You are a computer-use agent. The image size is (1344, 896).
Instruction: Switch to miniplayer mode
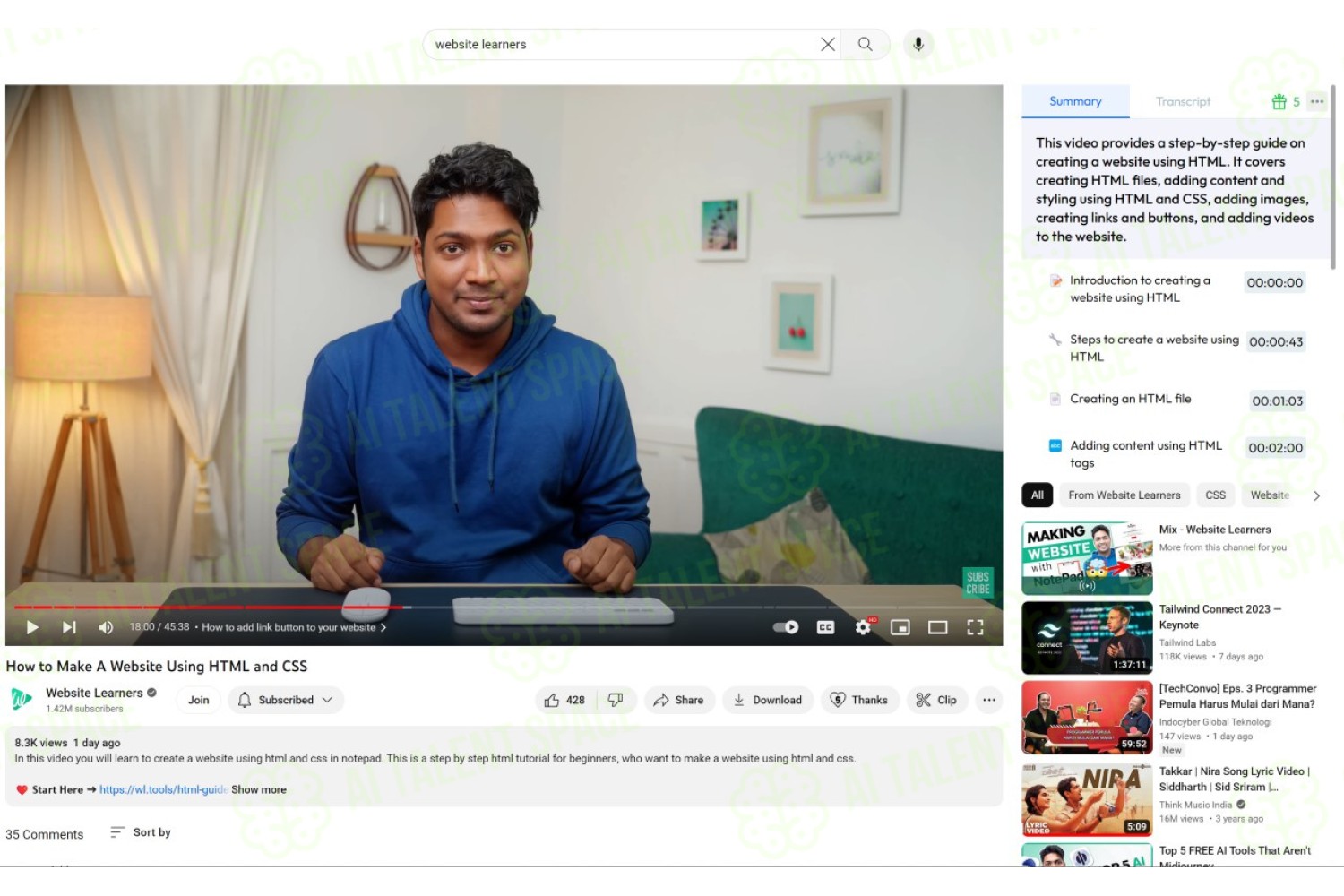pos(900,627)
